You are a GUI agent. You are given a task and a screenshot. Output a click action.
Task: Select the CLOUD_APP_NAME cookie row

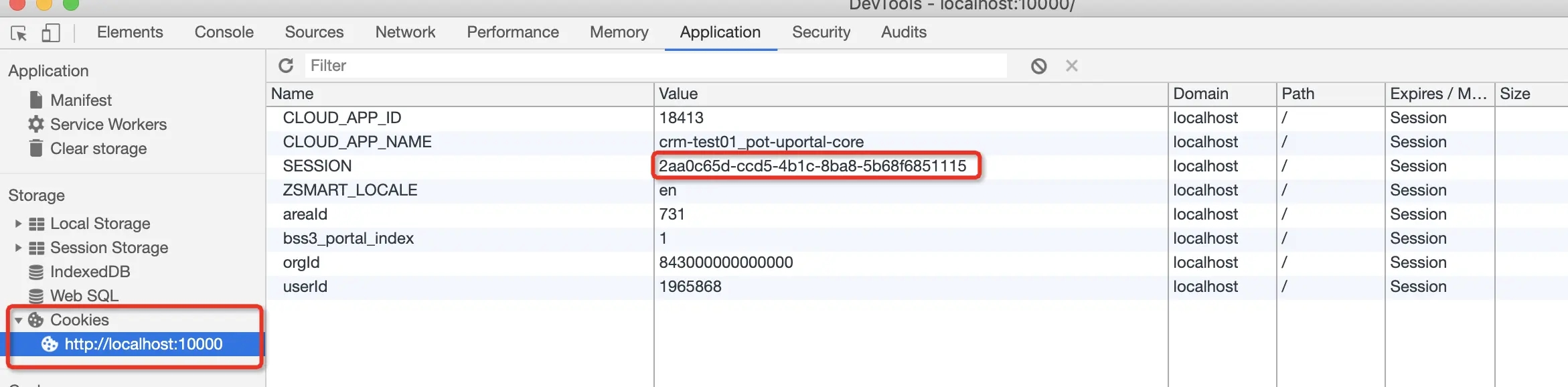917,142
